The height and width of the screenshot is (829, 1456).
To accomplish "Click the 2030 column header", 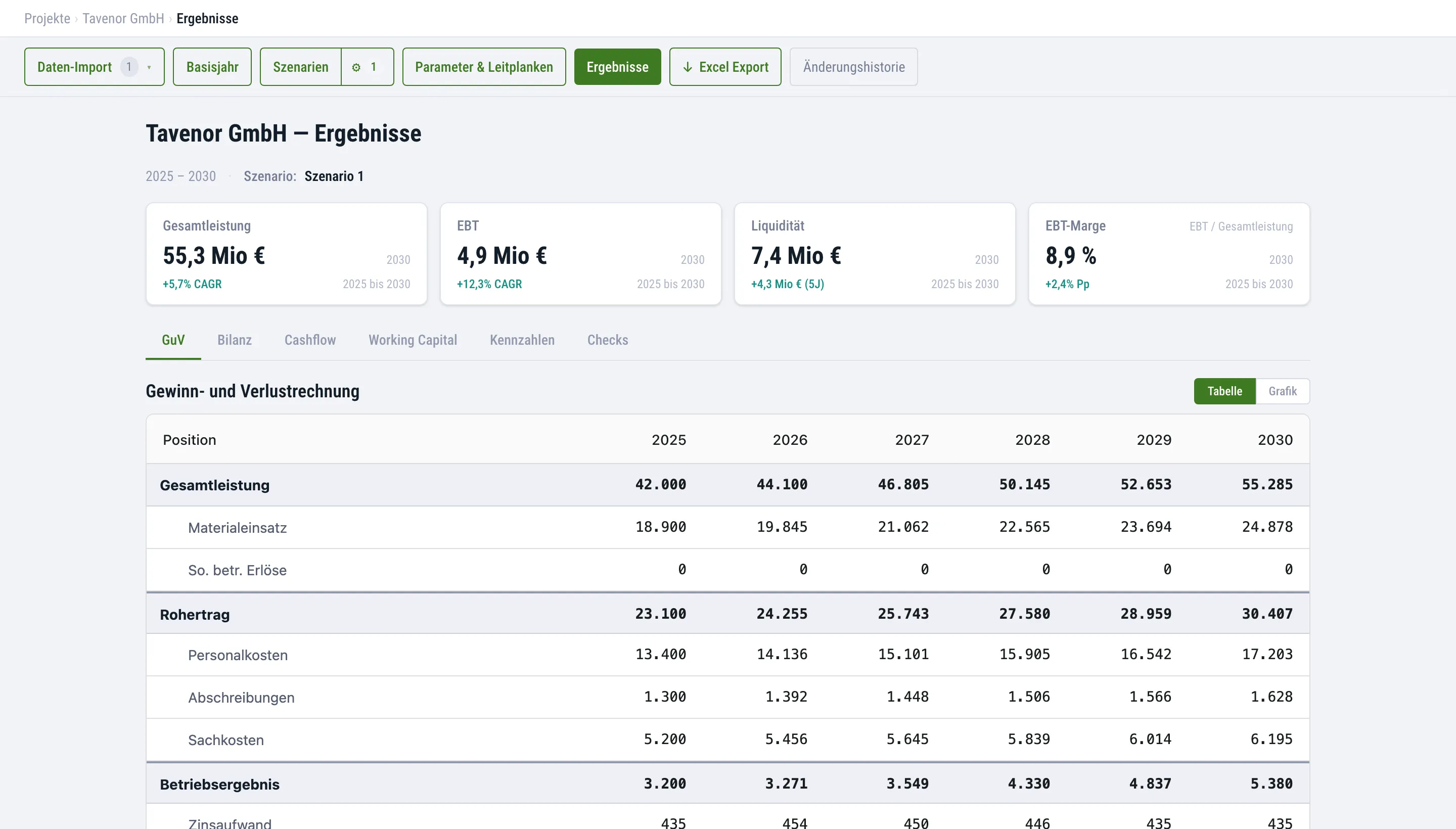I will pyautogui.click(x=1276, y=440).
